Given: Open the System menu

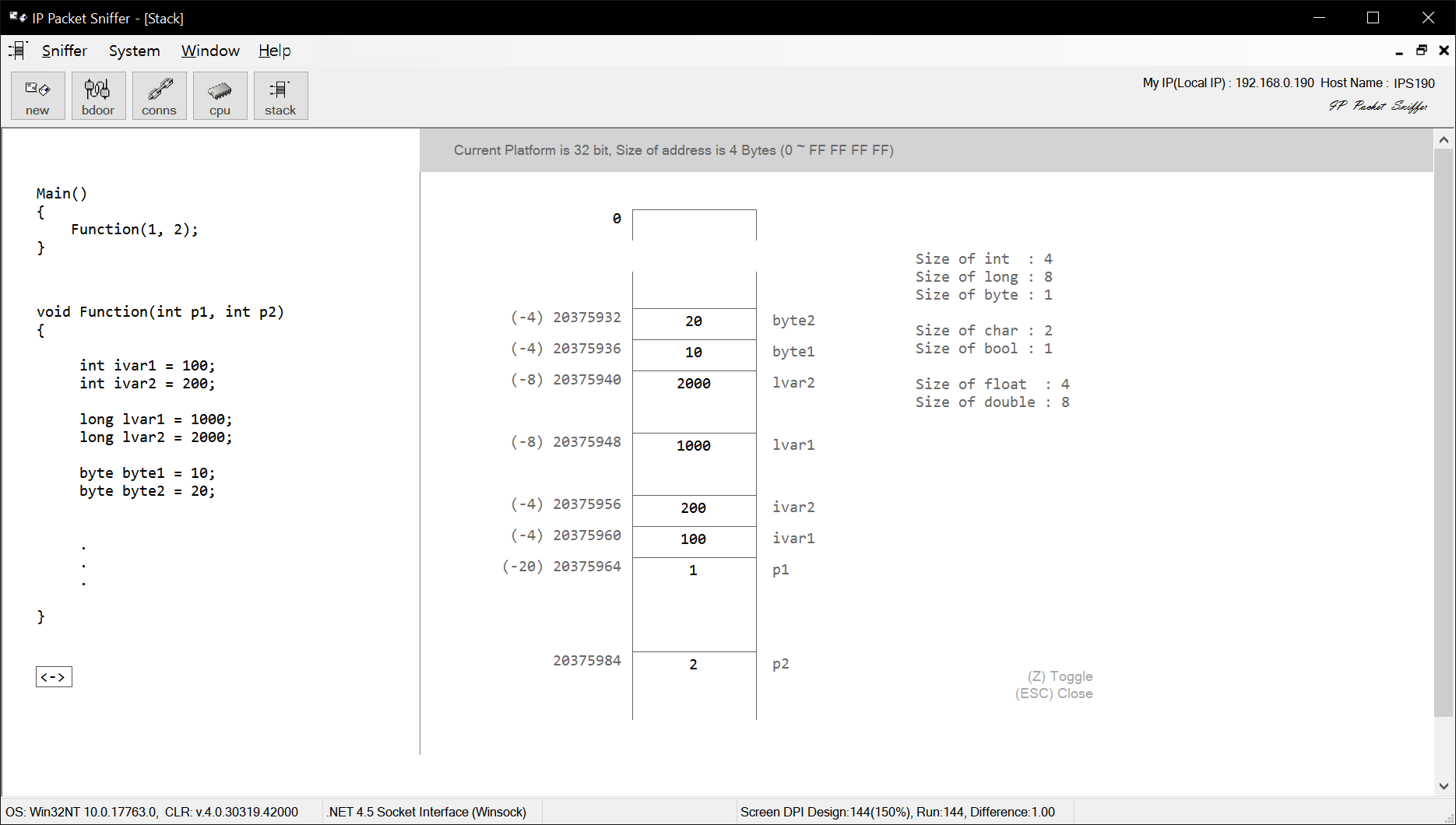Looking at the screenshot, I should tap(134, 51).
